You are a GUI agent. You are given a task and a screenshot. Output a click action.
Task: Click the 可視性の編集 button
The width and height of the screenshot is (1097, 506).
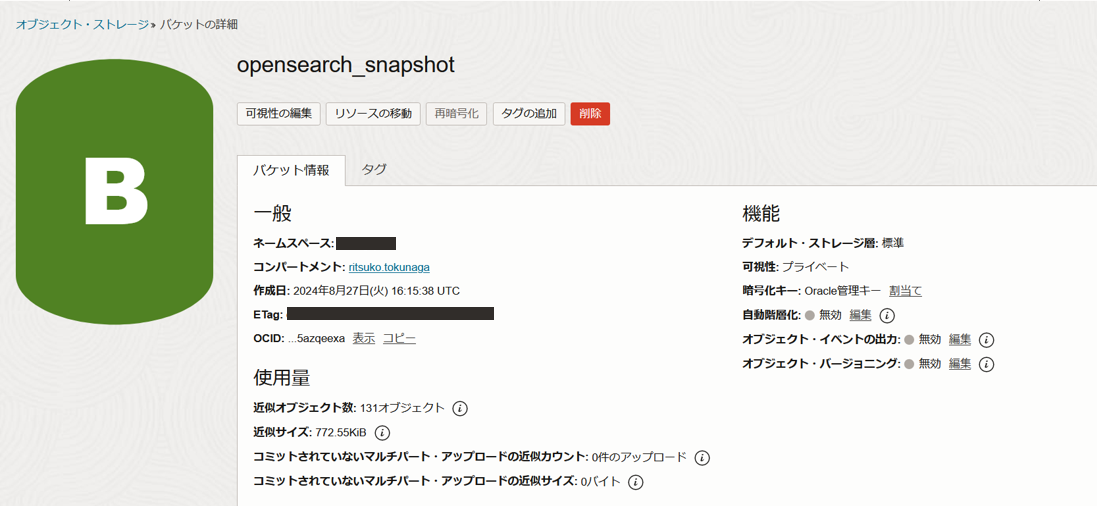pyautogui.click(x=278, y=114)
